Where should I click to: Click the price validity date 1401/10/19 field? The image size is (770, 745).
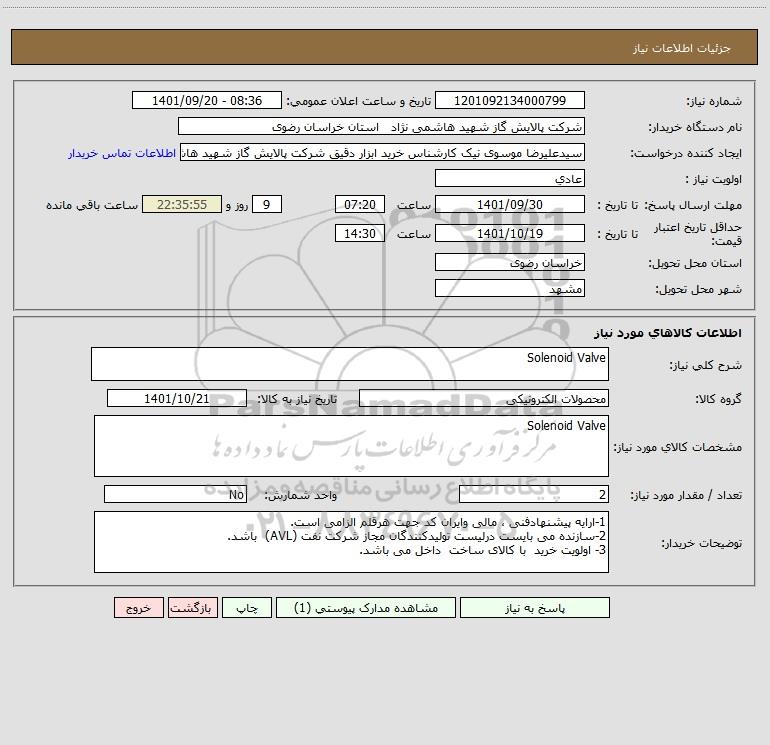pos(510,233)
